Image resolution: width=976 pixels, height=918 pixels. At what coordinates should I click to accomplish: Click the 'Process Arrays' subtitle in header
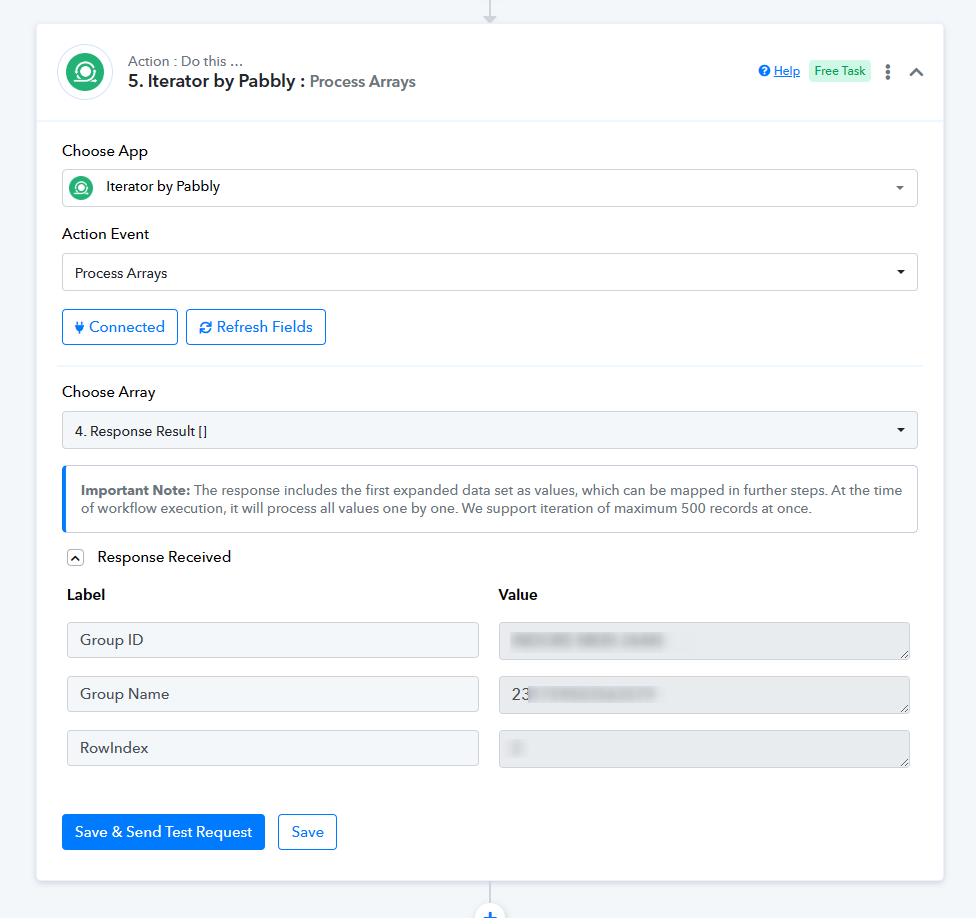click(x=363, y=82)
